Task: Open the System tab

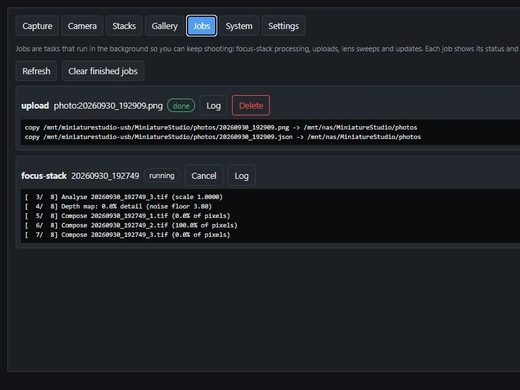Action: pos(239,26)
